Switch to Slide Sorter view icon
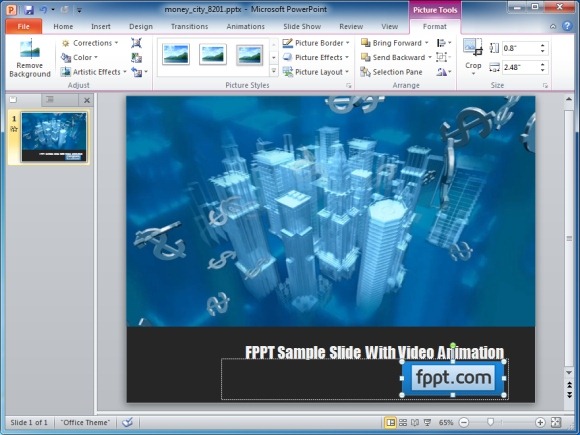This screenshot has height=435, width=580. 403,422
